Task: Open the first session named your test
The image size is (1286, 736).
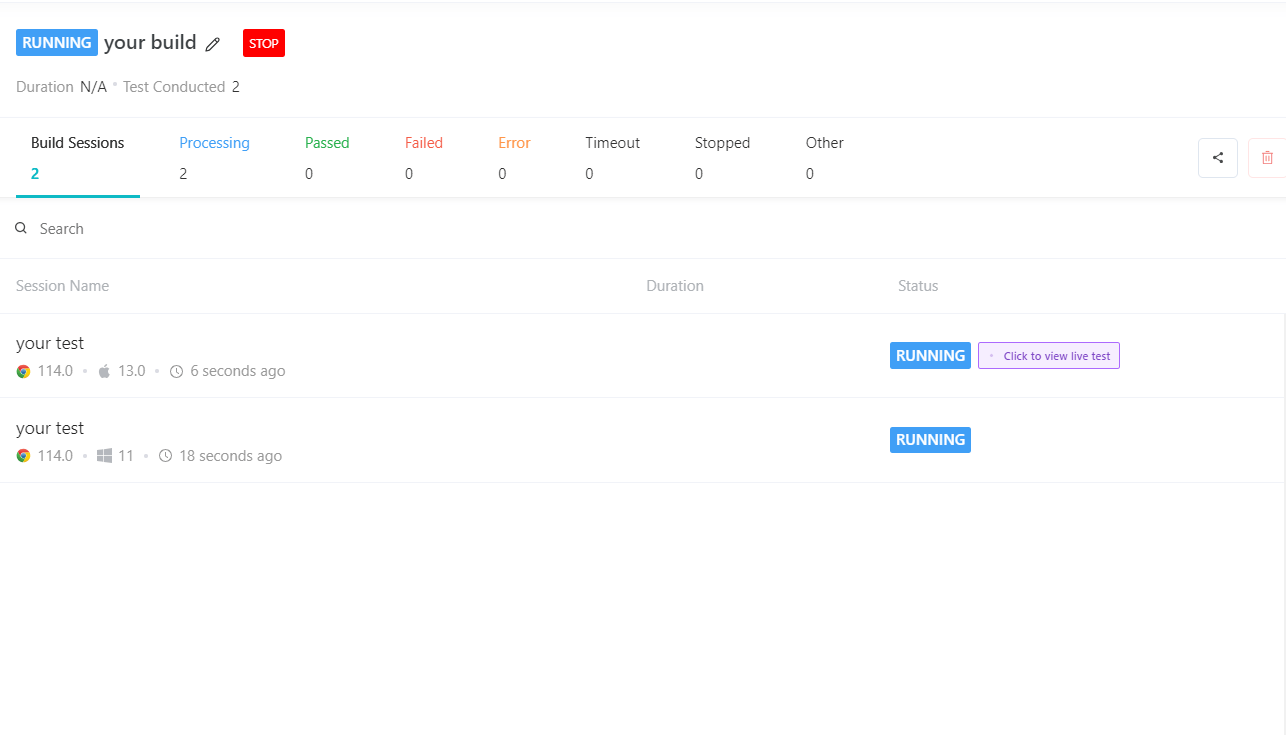Action: [50, 343]
